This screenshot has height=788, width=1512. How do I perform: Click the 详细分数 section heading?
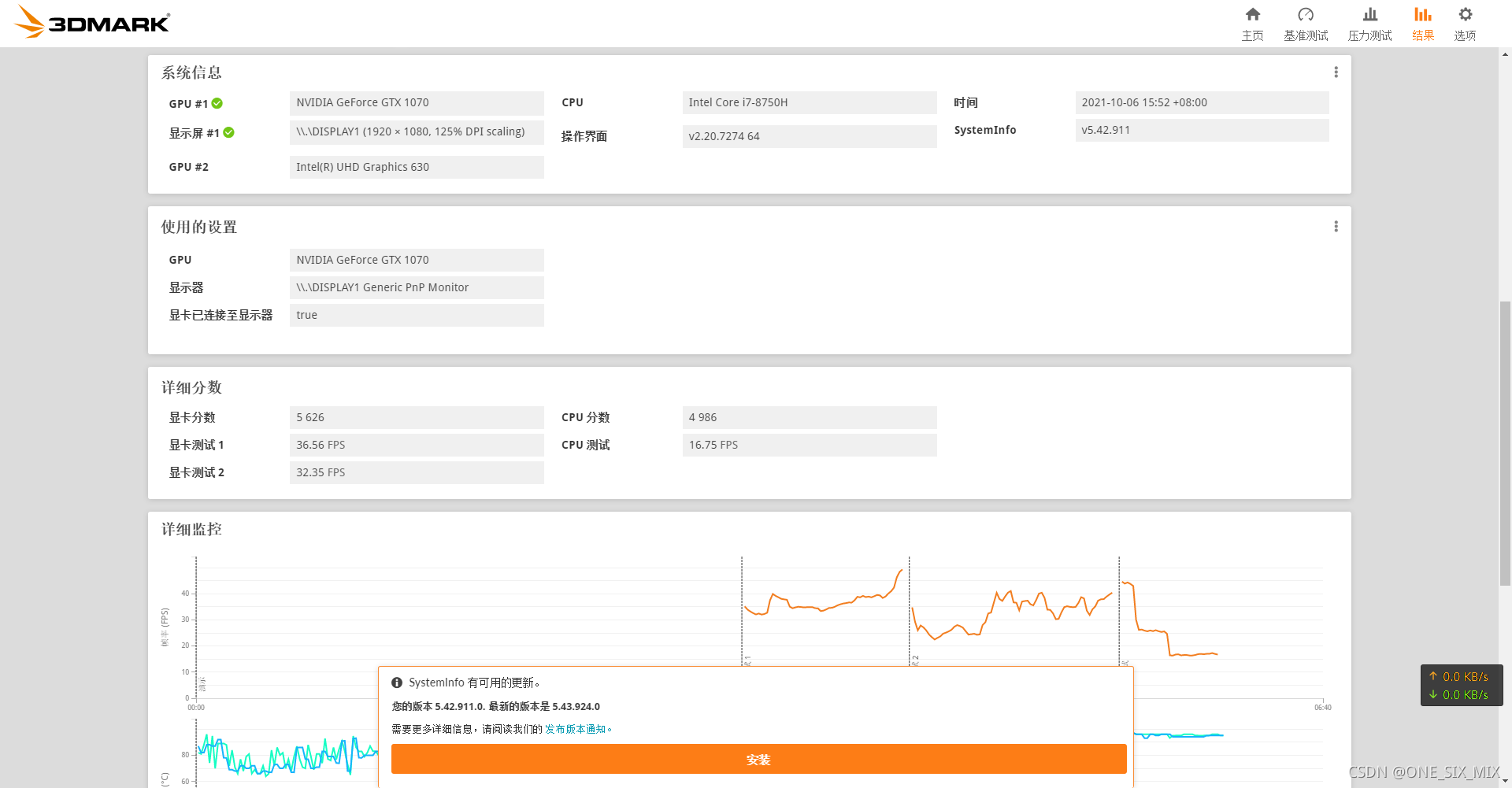[191, 387]
